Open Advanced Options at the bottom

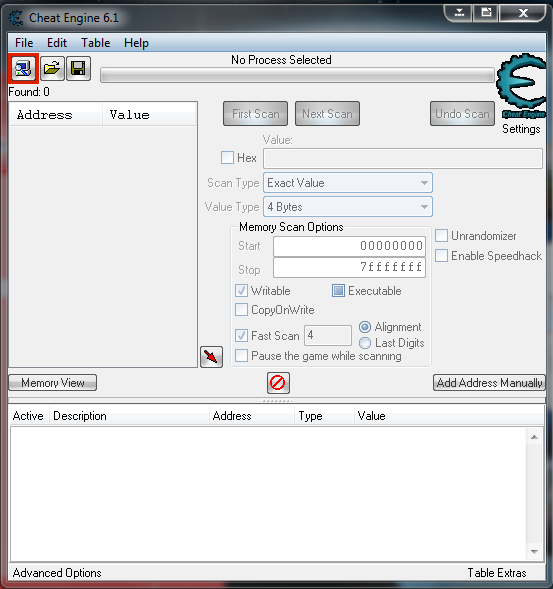57,573
